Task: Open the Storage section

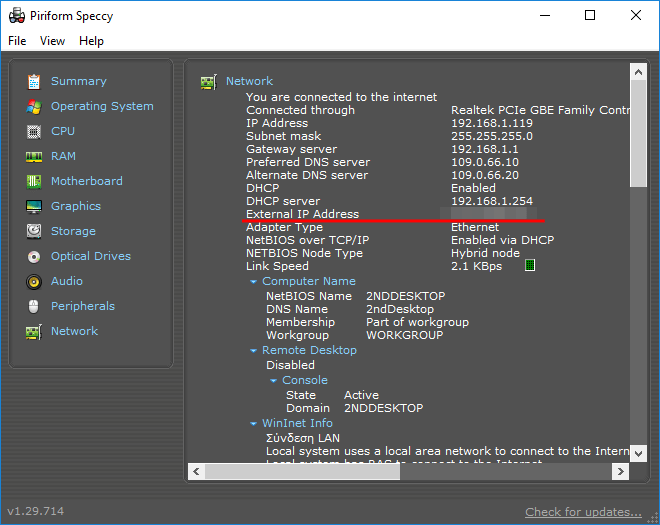Action: [73, 231]
